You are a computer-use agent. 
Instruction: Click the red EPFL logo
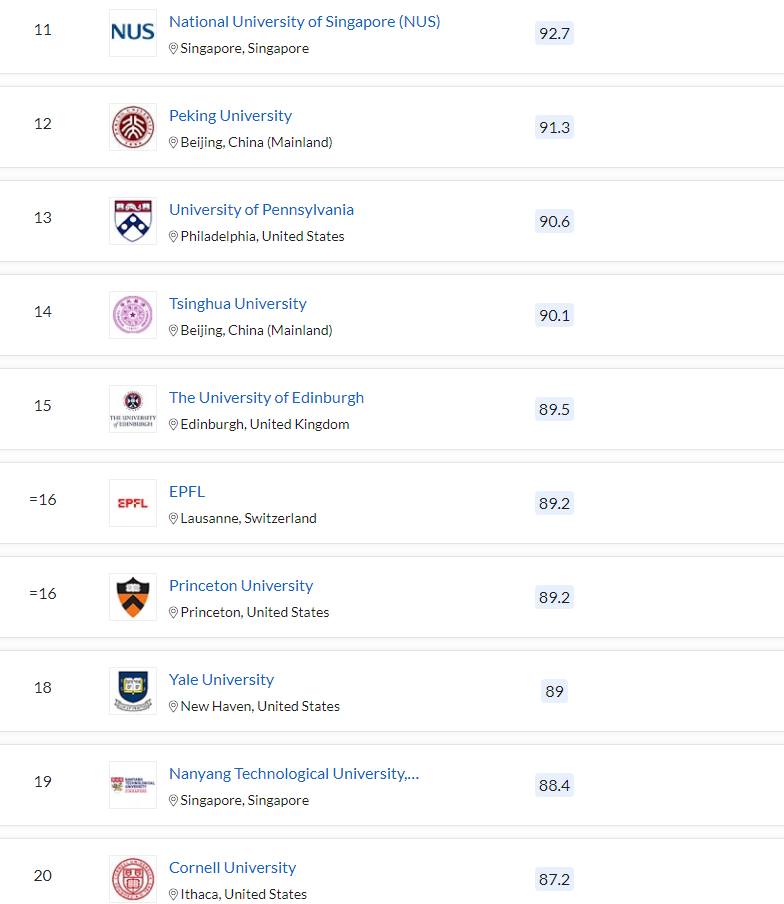tap(133, 503)
